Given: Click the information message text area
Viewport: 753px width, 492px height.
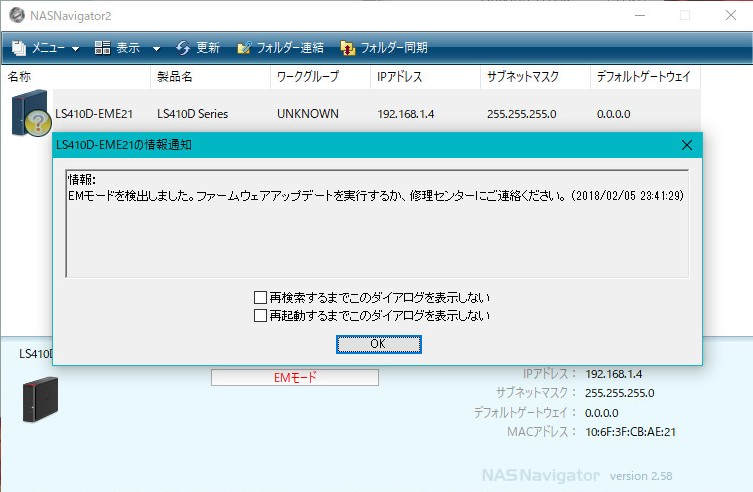Looking at the screenshot, I should click(377, 224).
